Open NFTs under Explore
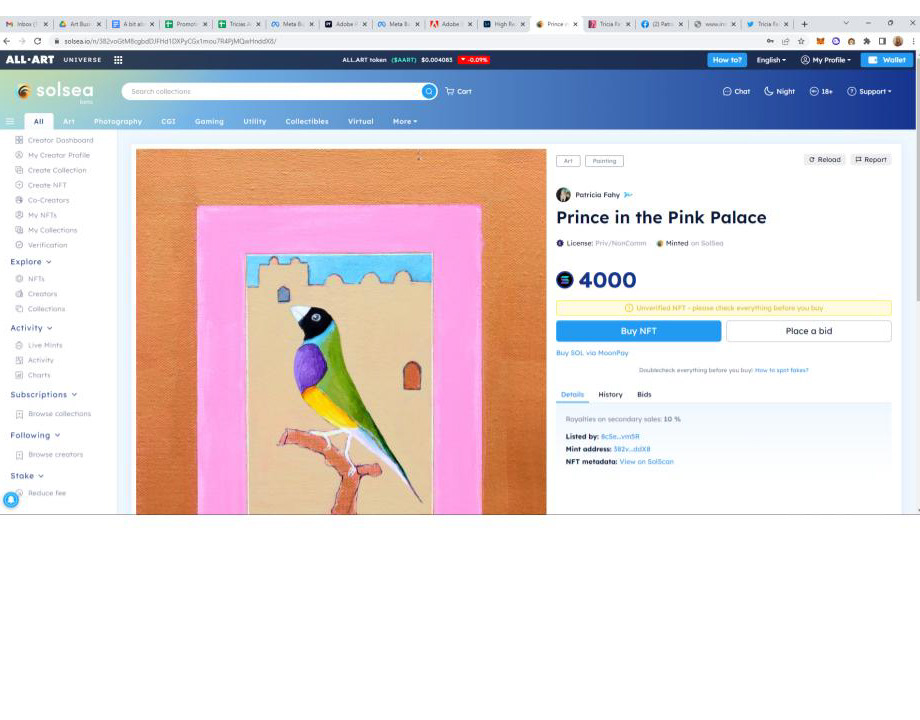This screenshot has height=720, width=920. click(x=30, y=279)
